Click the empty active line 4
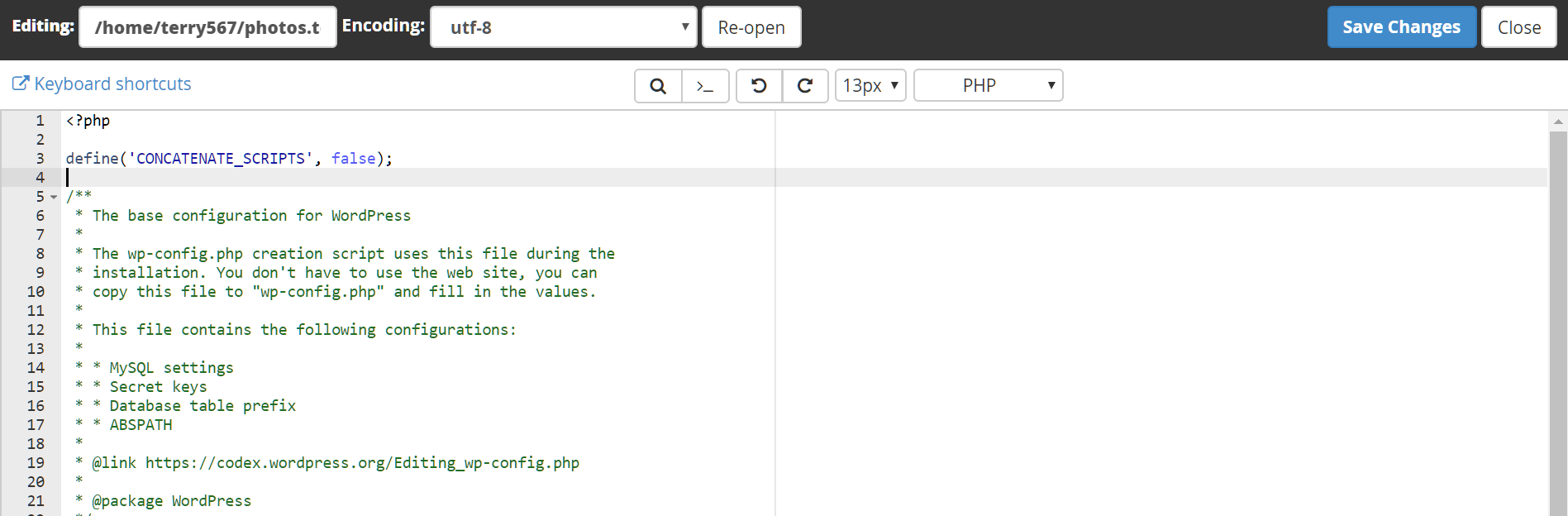 tap(806, 178)
